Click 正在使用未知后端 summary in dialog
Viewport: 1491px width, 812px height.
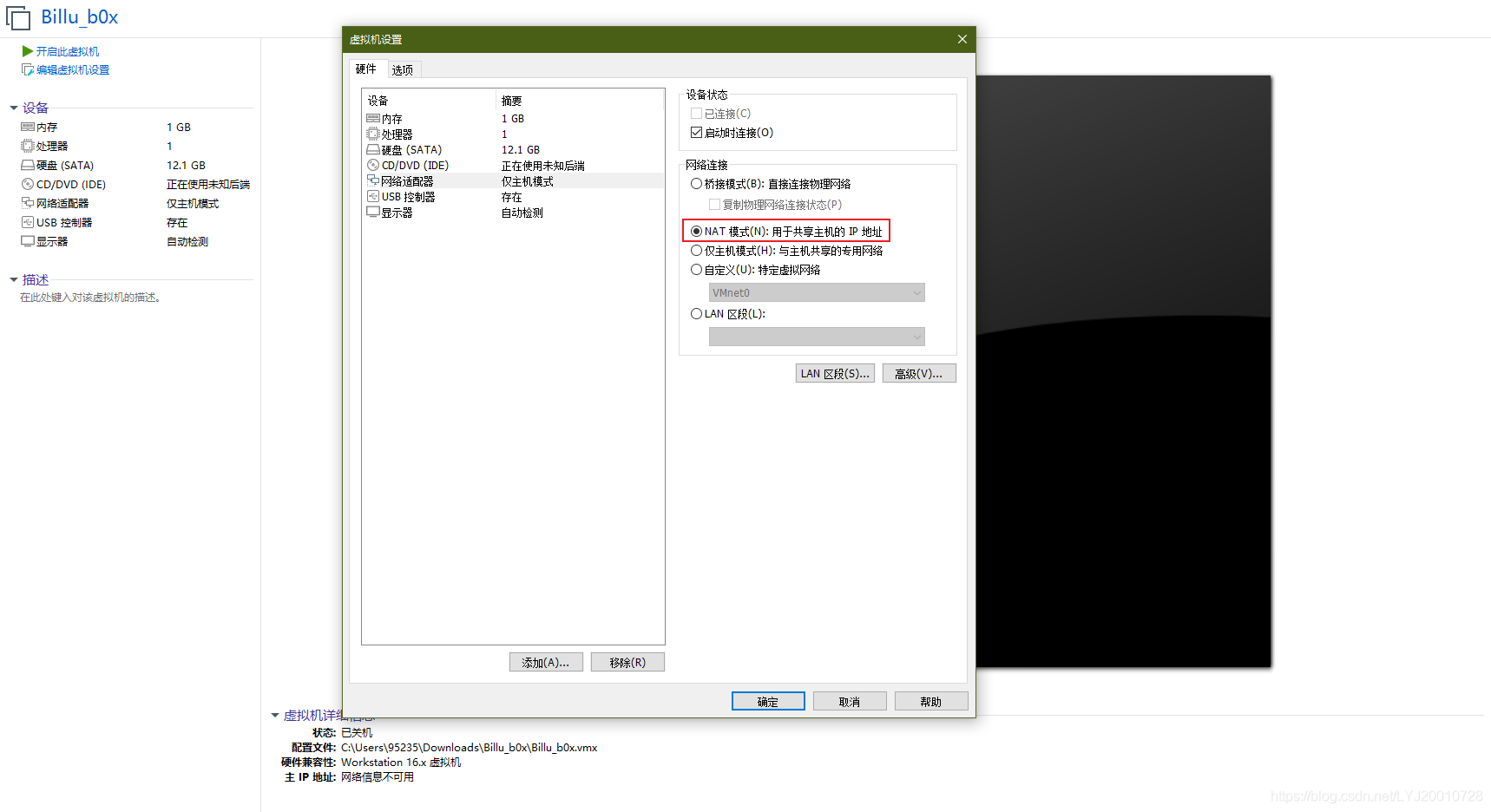[x=543, y=166]
